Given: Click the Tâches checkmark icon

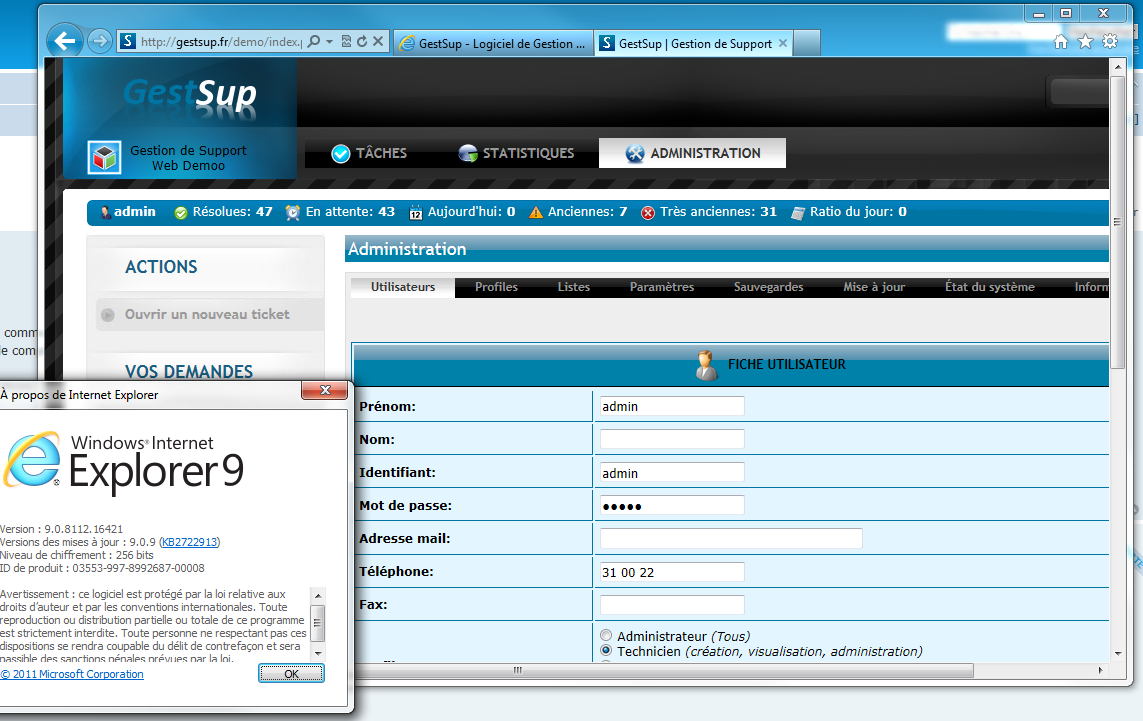Looking at the screenshot, I should click(340, 154).
